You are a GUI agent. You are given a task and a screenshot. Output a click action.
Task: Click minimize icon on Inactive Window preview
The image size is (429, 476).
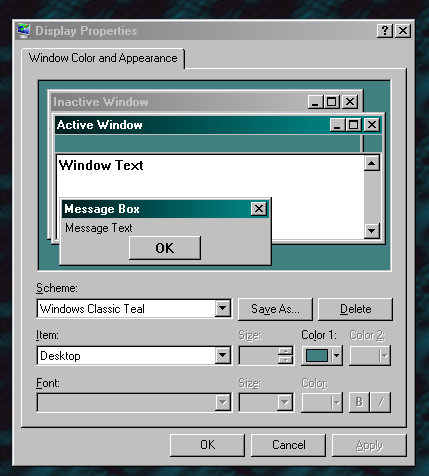[315, 102]
